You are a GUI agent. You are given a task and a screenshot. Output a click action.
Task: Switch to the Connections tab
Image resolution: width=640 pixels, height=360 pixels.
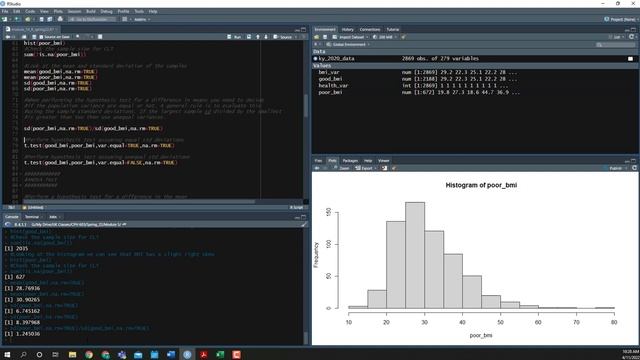pyautogui.click(x=370, y=29)
